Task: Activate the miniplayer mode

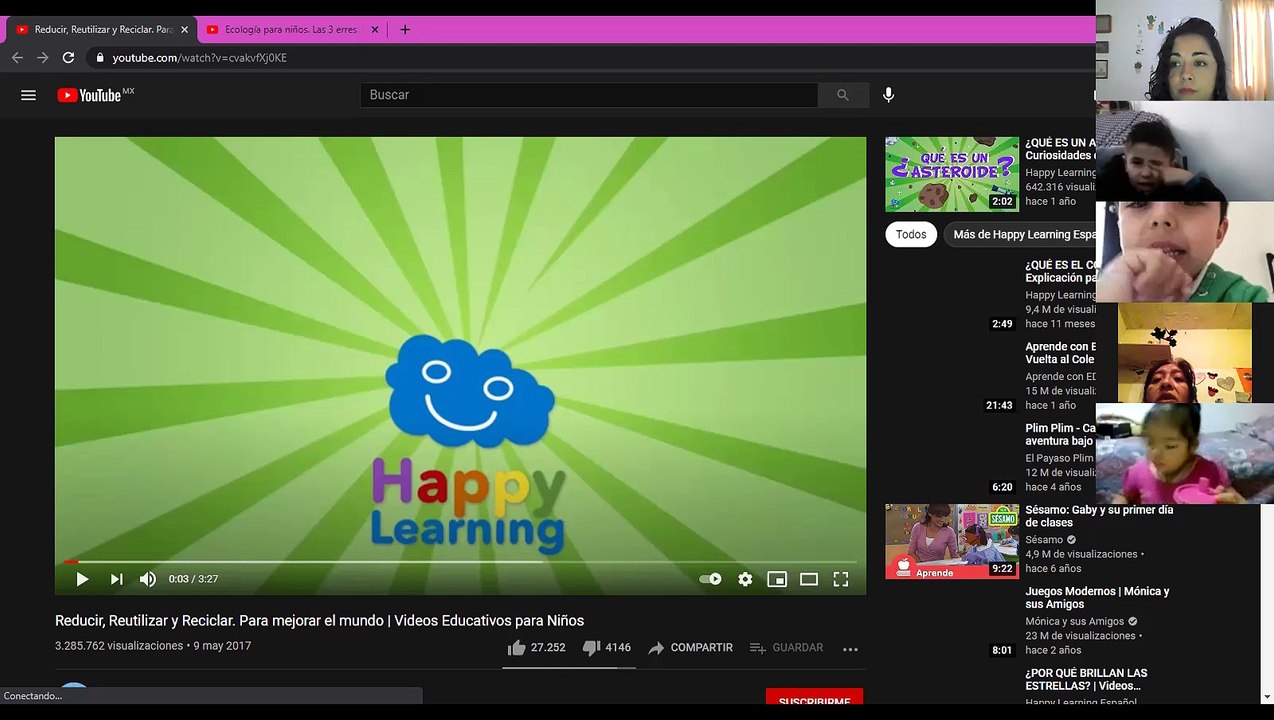Action: (x=777, y=579)
